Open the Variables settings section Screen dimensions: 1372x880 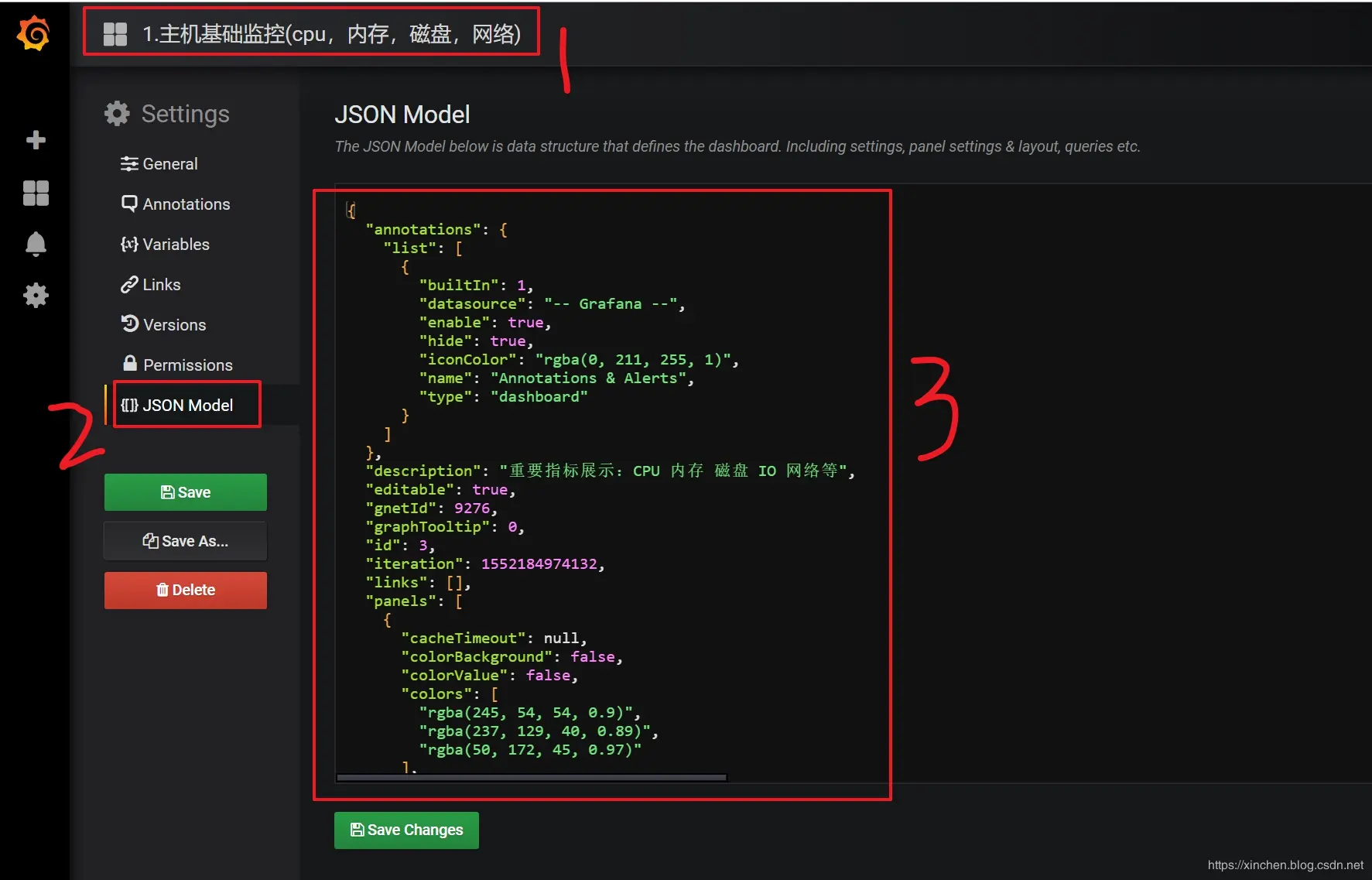[x=166, y=244]
